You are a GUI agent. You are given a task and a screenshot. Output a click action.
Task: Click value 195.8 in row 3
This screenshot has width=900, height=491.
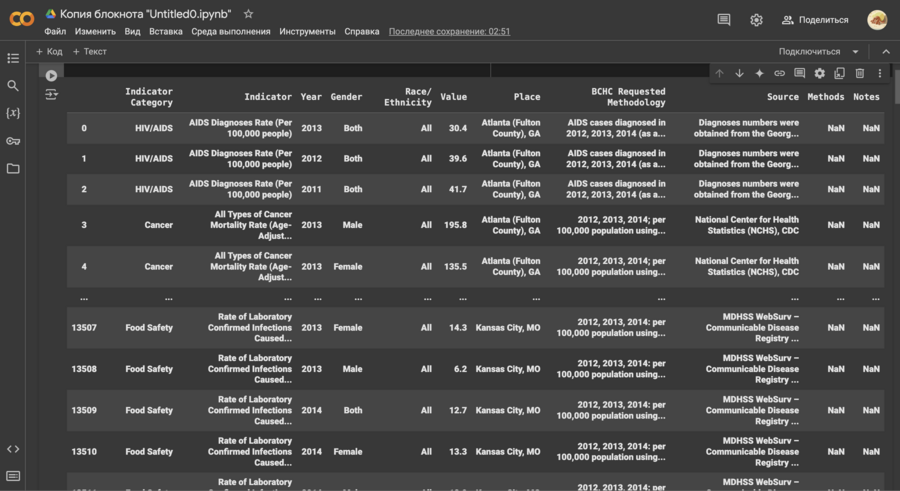click(x=455, y=225)
